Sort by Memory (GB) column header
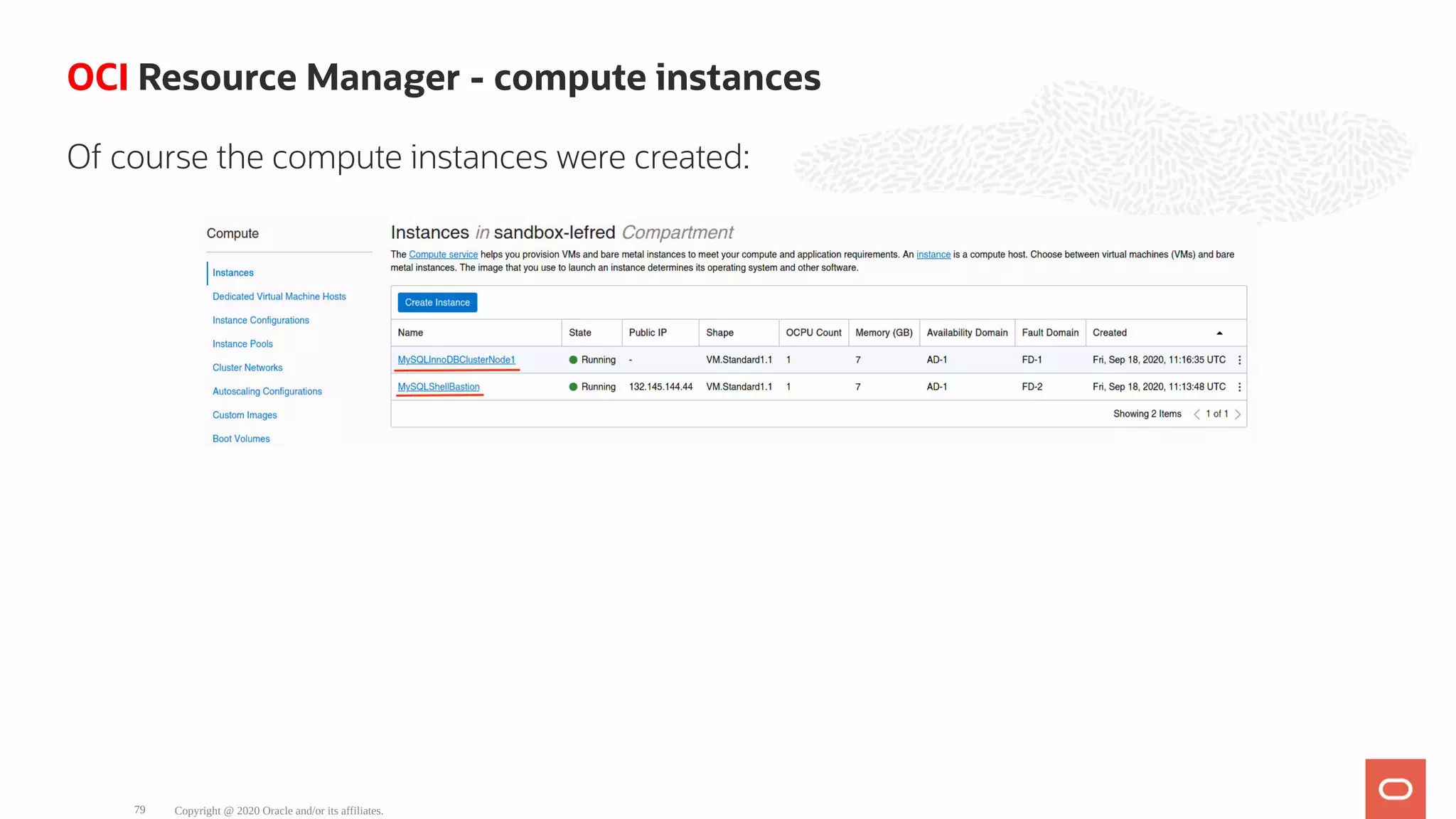This screenshot has height=819, width=1456. 884,333
